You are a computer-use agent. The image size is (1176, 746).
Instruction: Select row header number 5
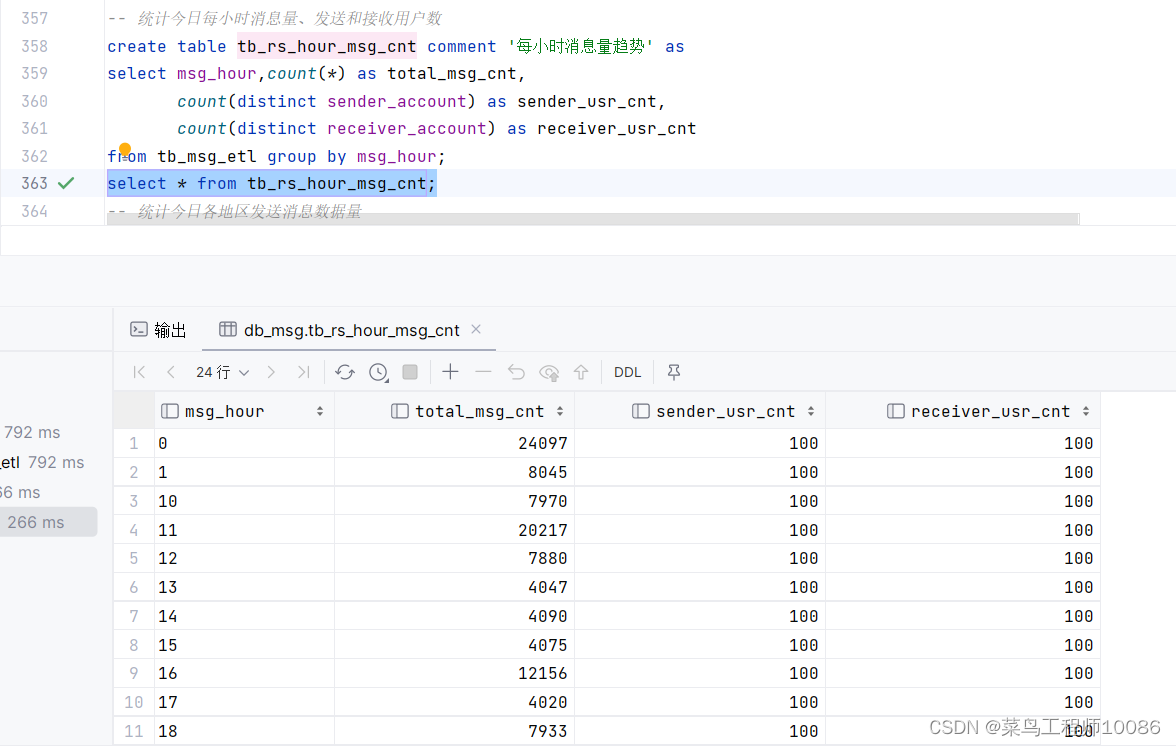tap(134, 559)
